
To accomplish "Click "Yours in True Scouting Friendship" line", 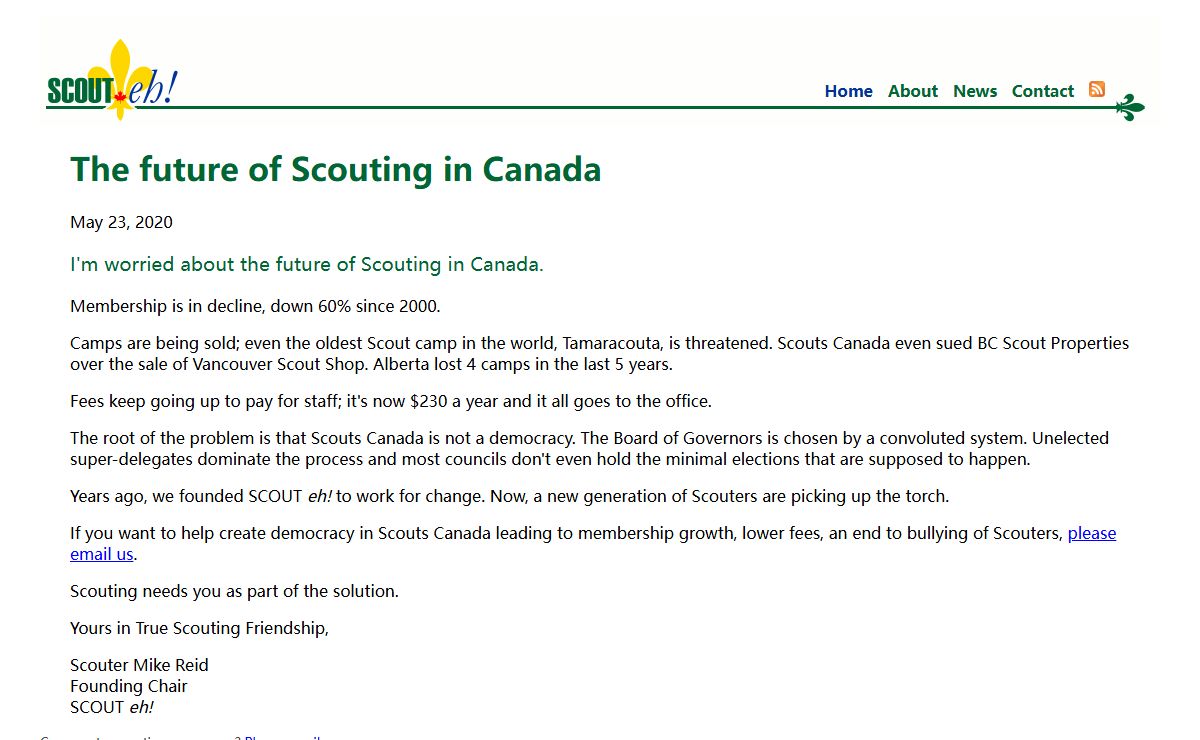I will click(199, 628).
